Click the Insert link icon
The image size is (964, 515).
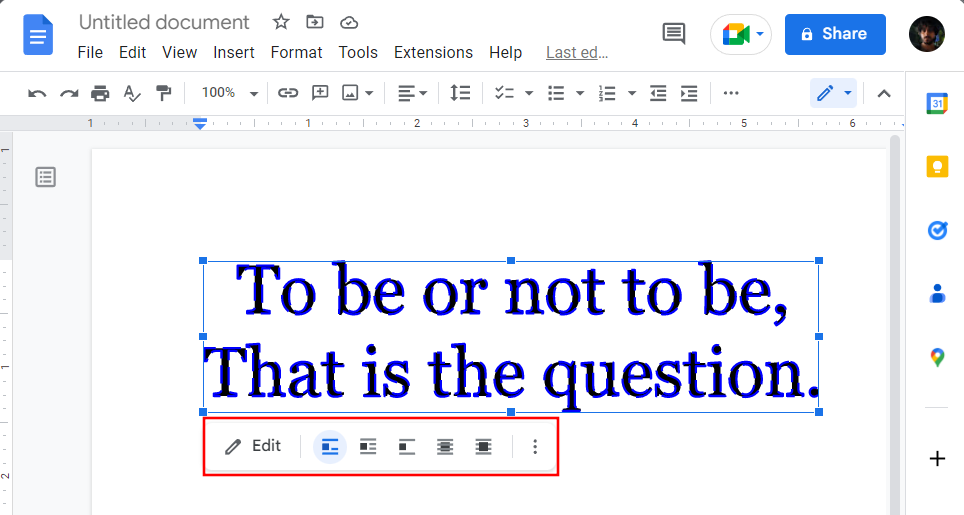[288, 93]
